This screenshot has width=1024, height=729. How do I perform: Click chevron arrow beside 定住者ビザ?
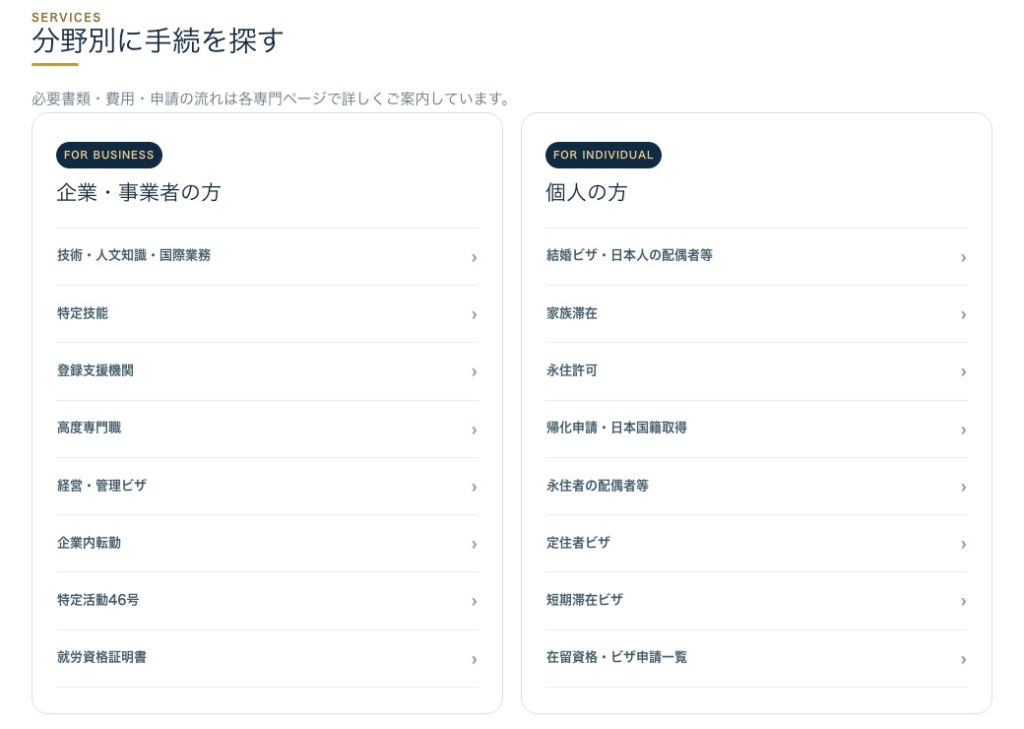[x=963, y=544]
